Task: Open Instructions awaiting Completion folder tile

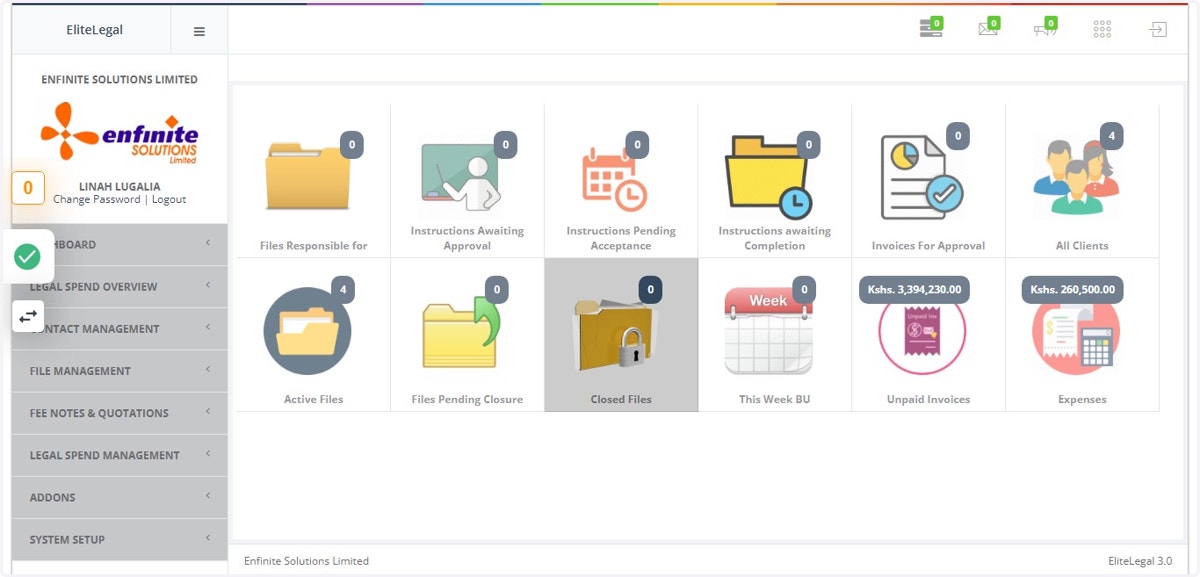Action: [x=775, y=181]
